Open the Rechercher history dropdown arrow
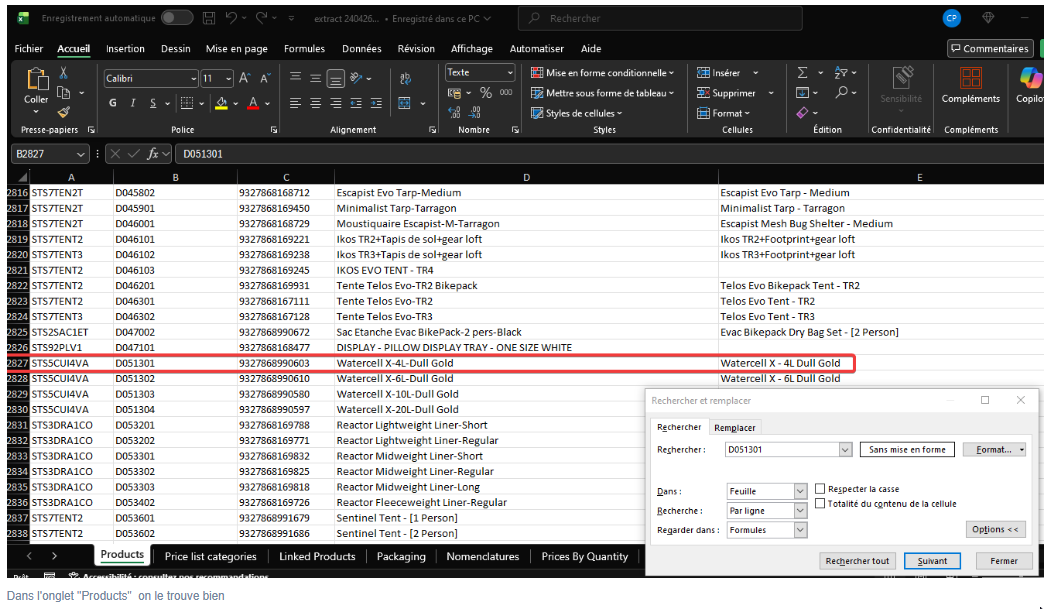This screenshot has width=1054, height=609. pos(845,450)
